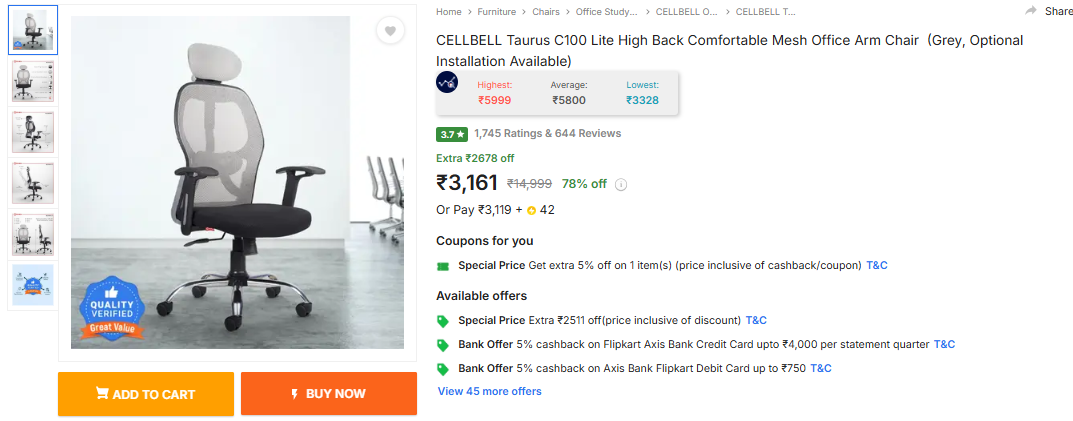The width and height of the screenshot is (1073, 421).
Task: Click the 3.7 star rating badge
Action: [x=451, y=134]
